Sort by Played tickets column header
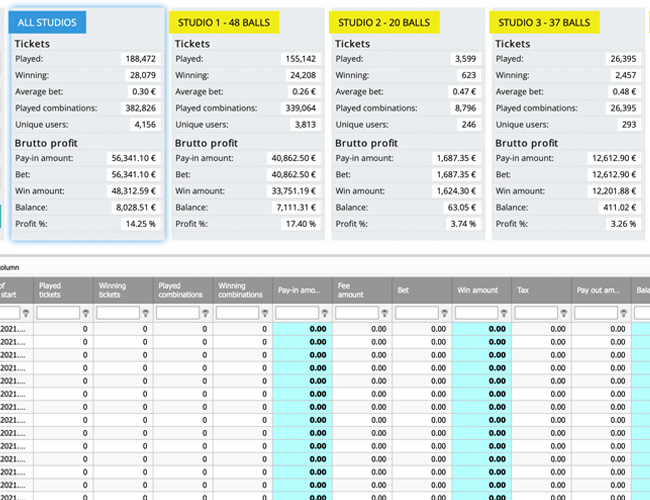The image size is (650, 500). coord(63,290)
